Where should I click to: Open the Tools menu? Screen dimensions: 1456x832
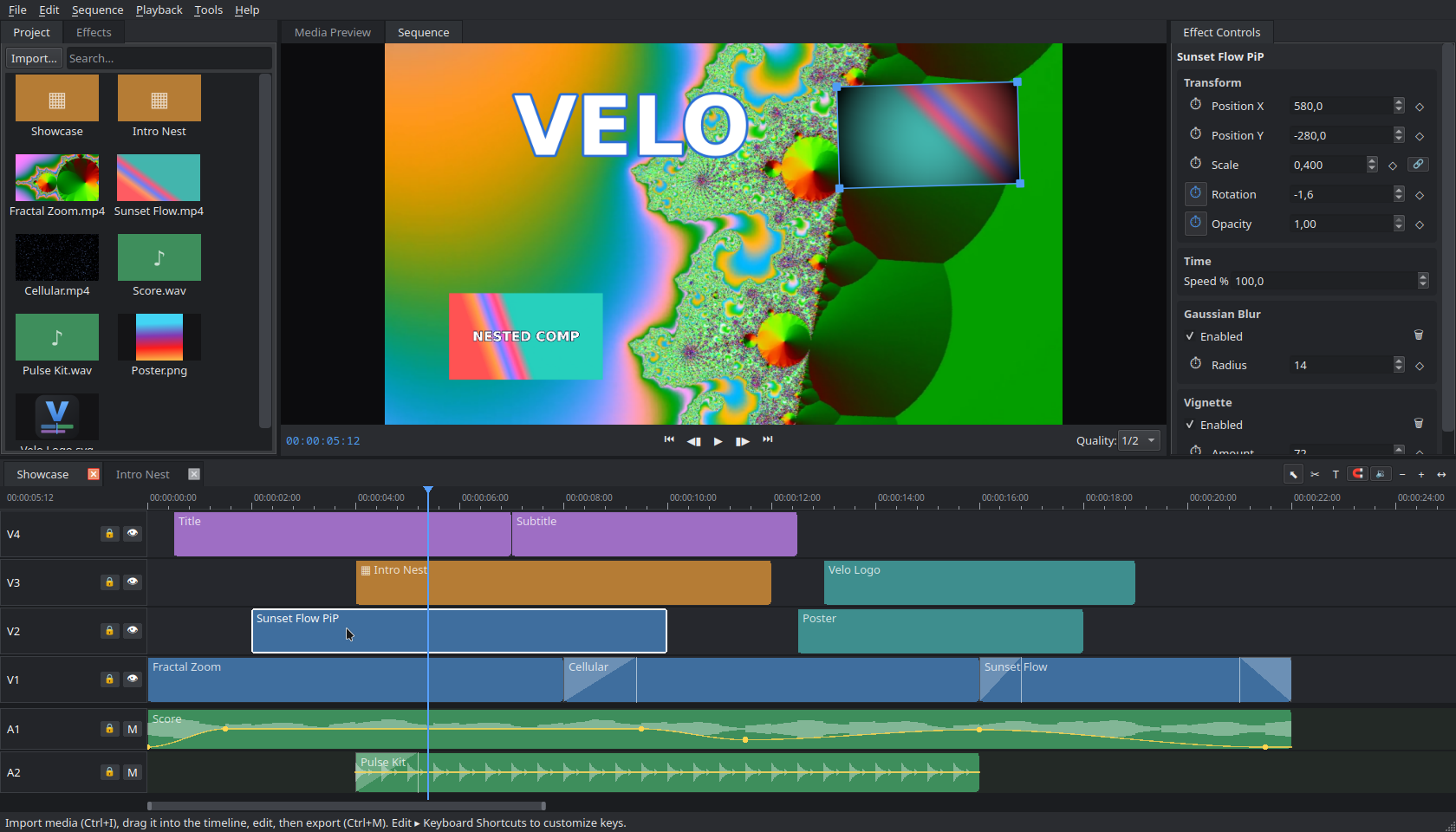(x=208, y=10)
